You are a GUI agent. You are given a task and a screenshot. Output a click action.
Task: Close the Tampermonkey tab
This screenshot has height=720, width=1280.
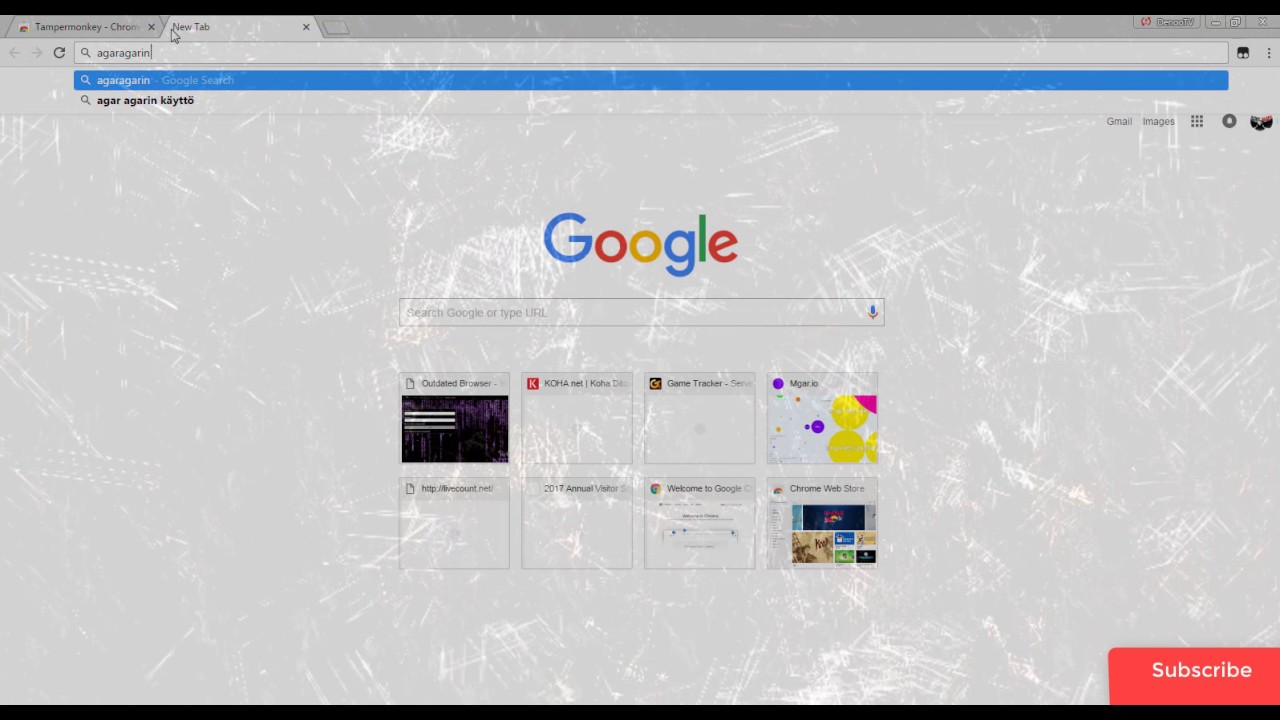tap(151, 27)
